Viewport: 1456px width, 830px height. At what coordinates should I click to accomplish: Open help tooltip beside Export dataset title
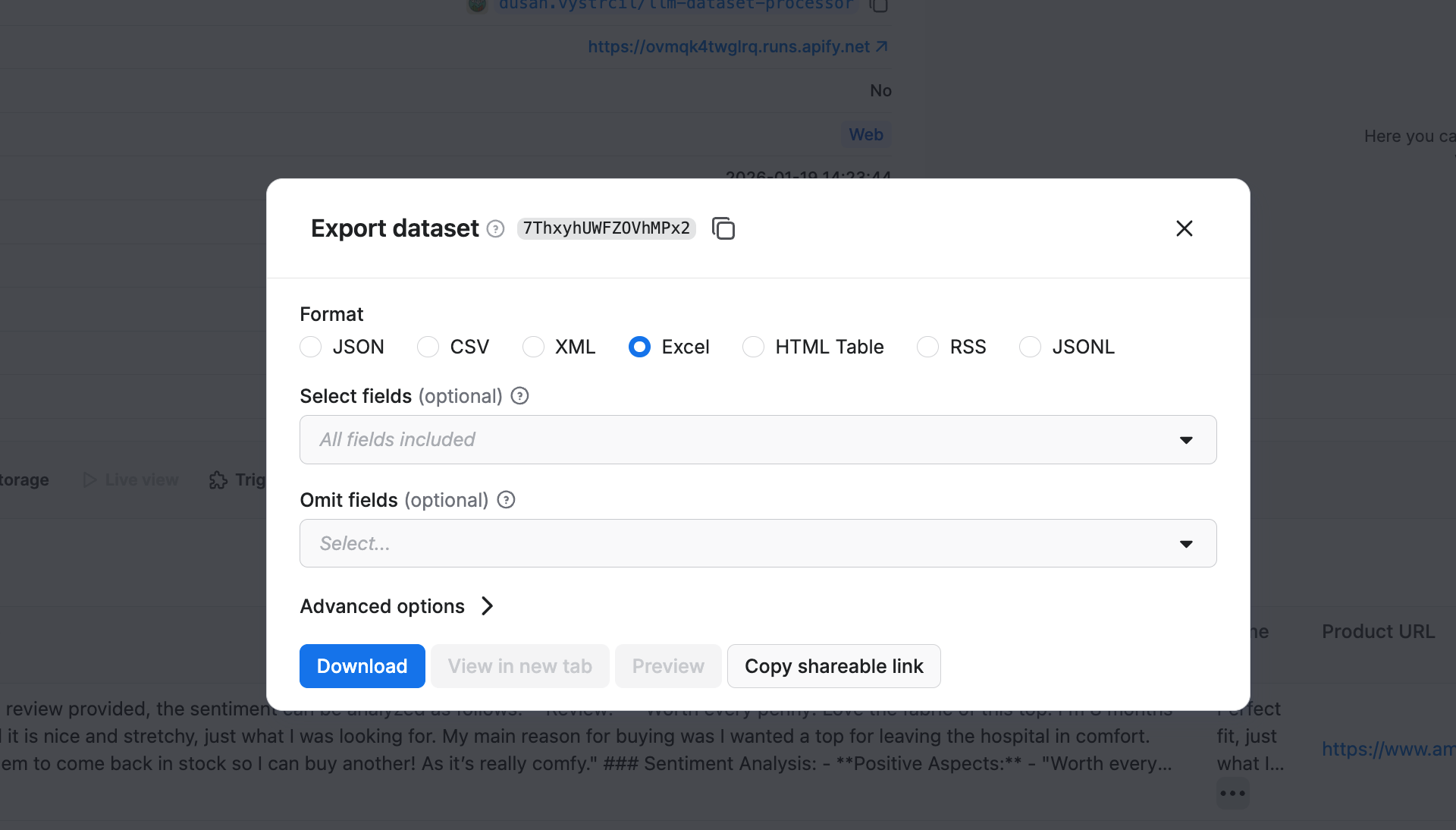click(495, 229)
